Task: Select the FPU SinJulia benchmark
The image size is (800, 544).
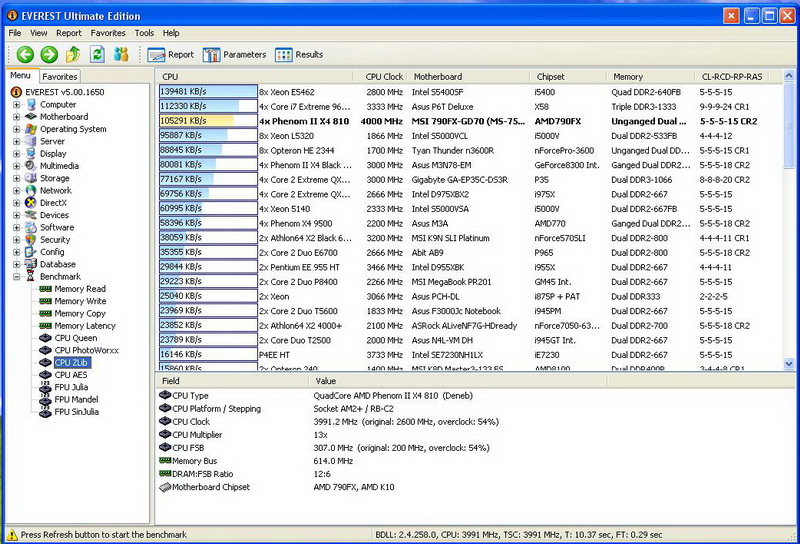Action: (x=77, y=412)
